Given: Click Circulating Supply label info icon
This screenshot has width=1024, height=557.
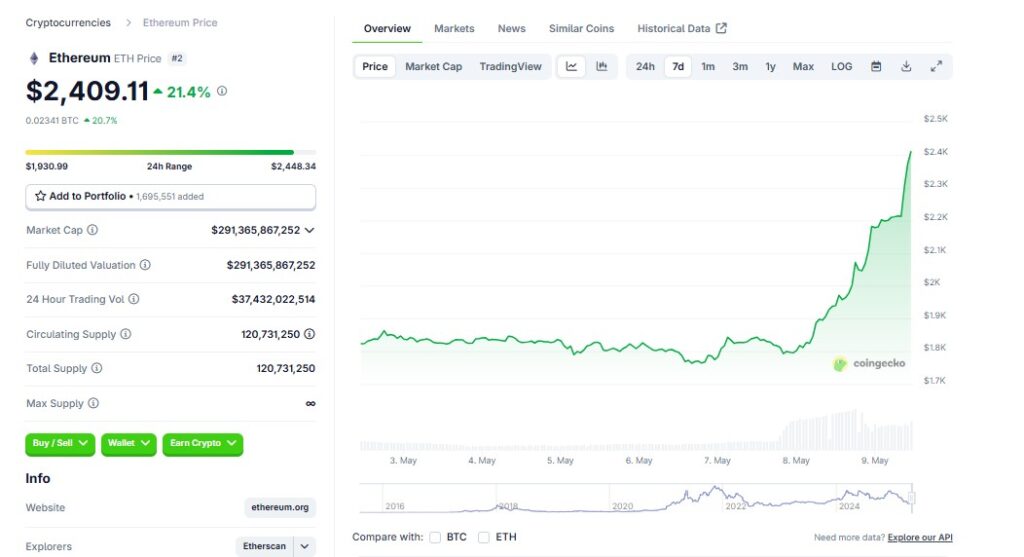Looking at the screenshot, I should click(x=125, y=334).
